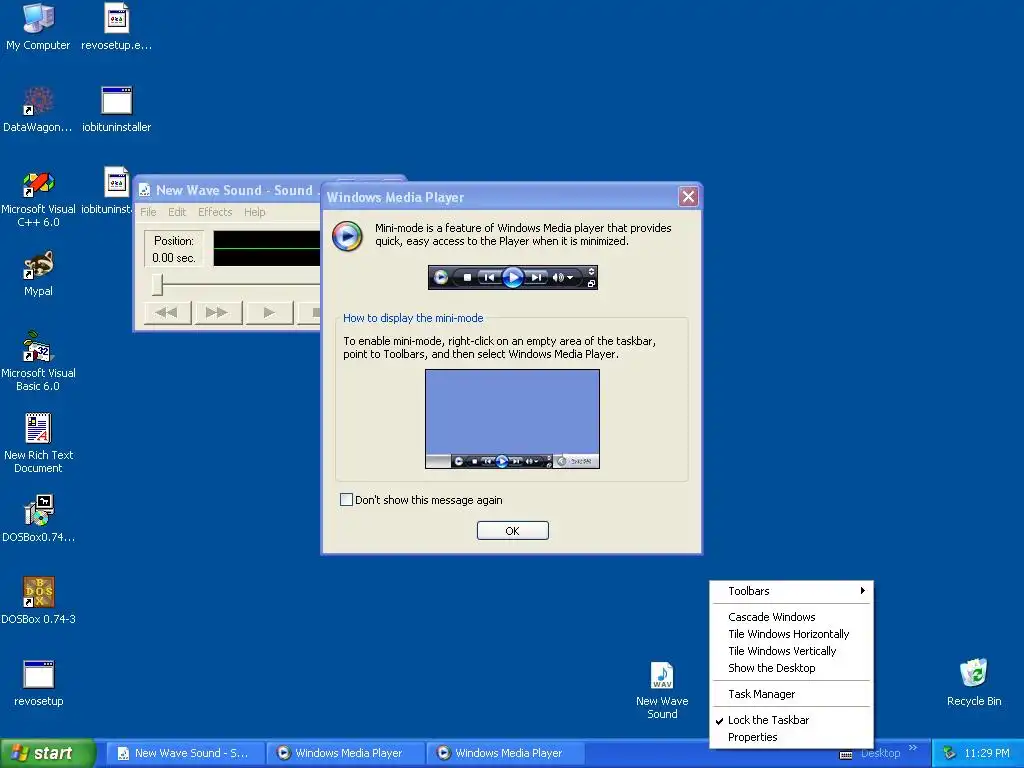This screenshot has height=768, width=1024.
Task: Select the DOSBox0.74... installer icon
Action: (x=38, y=511)
